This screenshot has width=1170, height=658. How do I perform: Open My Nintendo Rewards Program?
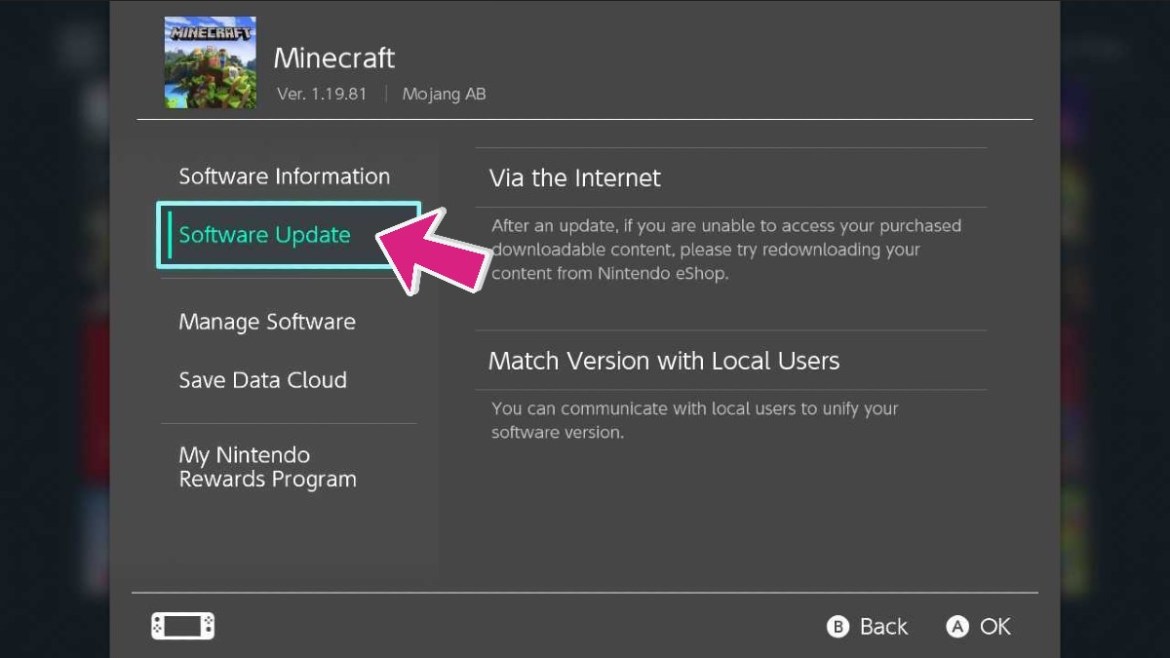(x=267, y=467)
